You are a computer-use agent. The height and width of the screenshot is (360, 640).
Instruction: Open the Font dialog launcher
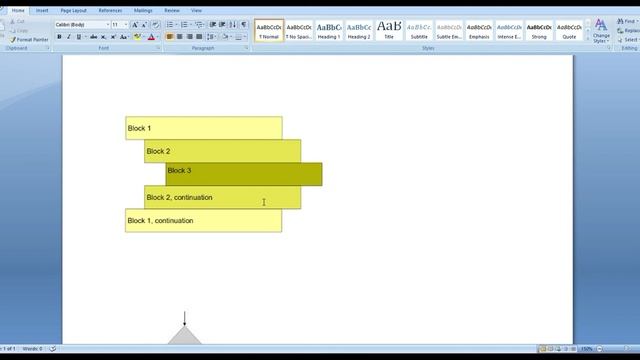click(x=158, y=48)
